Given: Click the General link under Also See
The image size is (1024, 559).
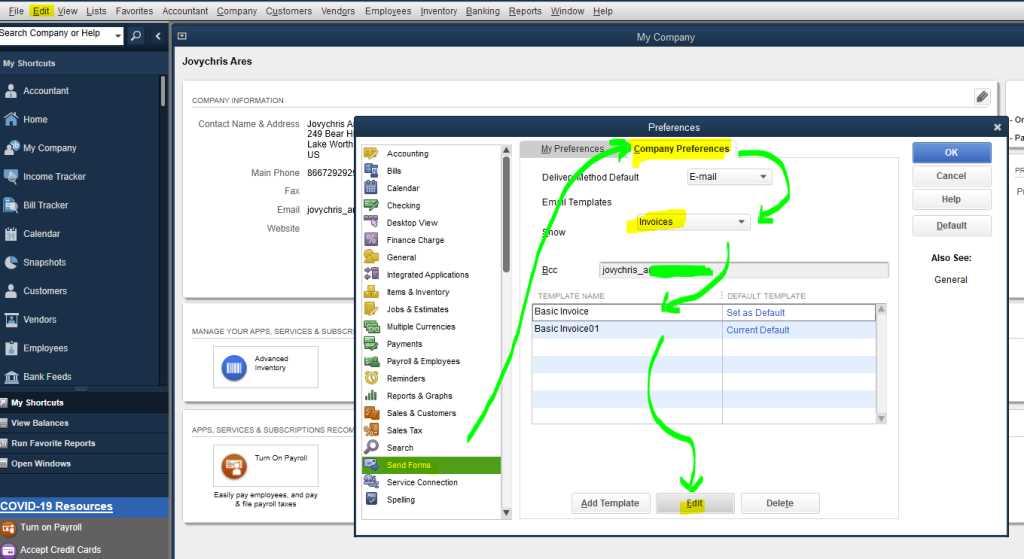Looking at the screenshot, I should tap(951, 280).
